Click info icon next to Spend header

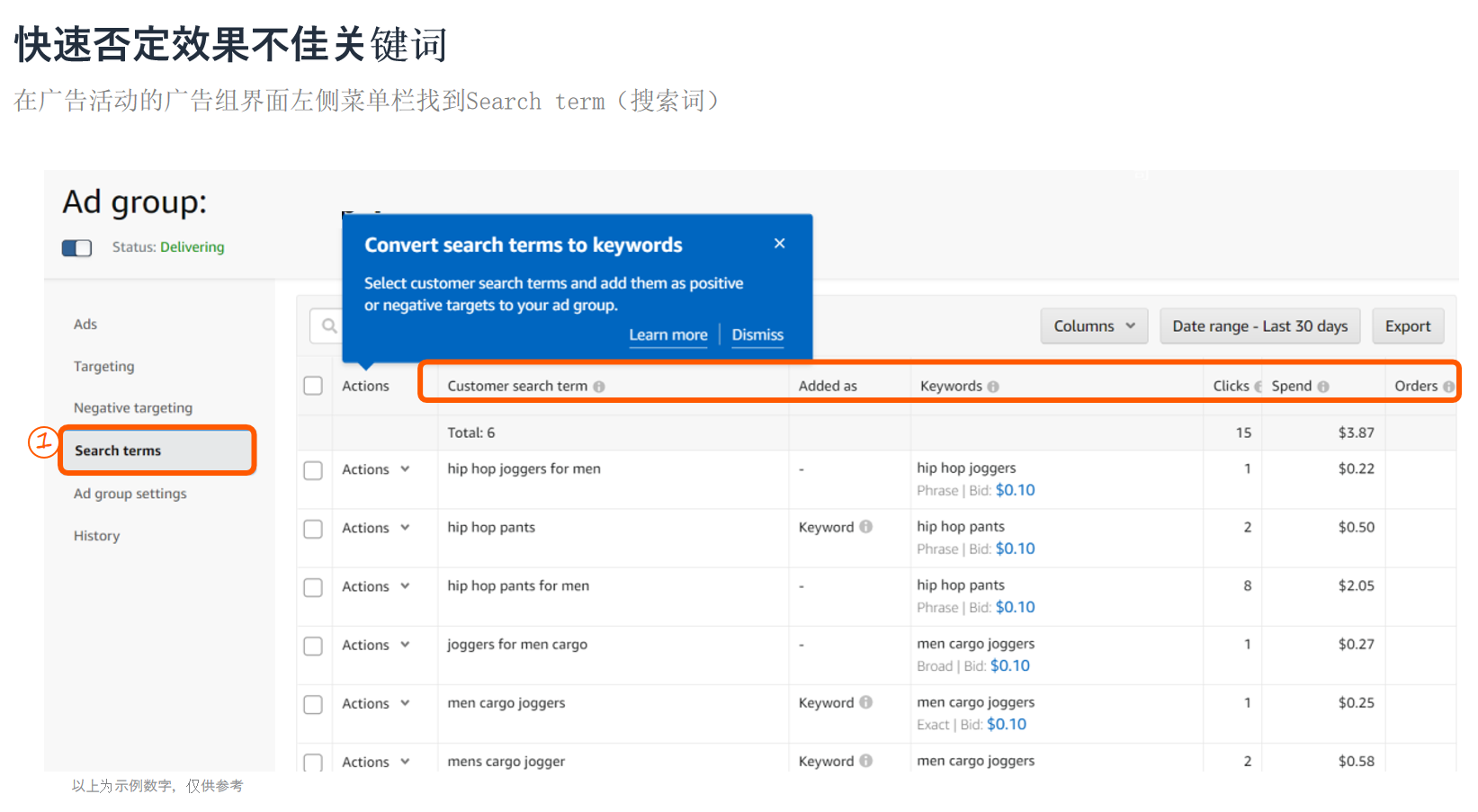(x=1323, y=387)
